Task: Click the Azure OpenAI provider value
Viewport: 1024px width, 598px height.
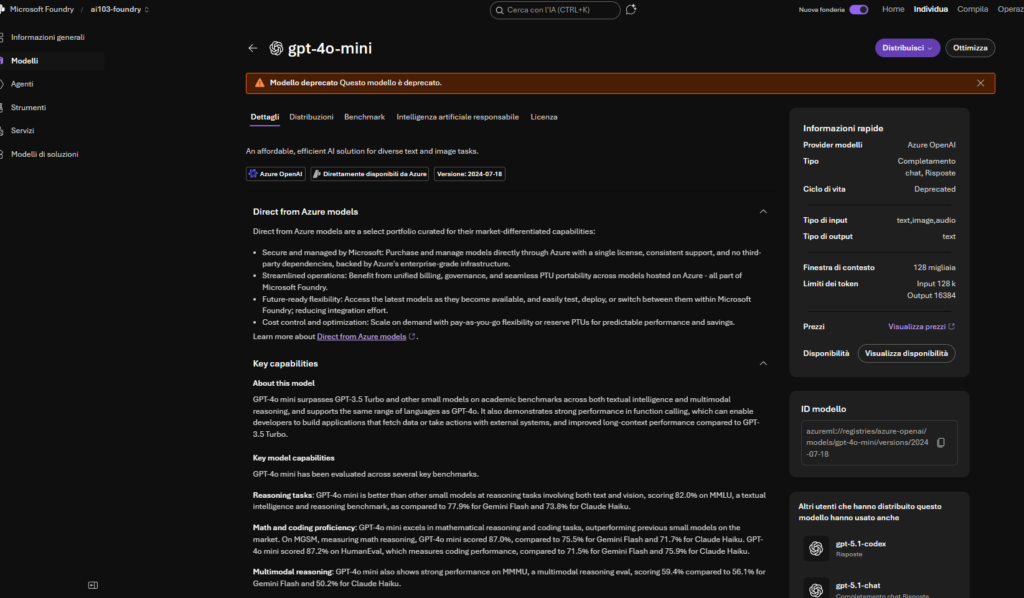Action: [931, 145]
